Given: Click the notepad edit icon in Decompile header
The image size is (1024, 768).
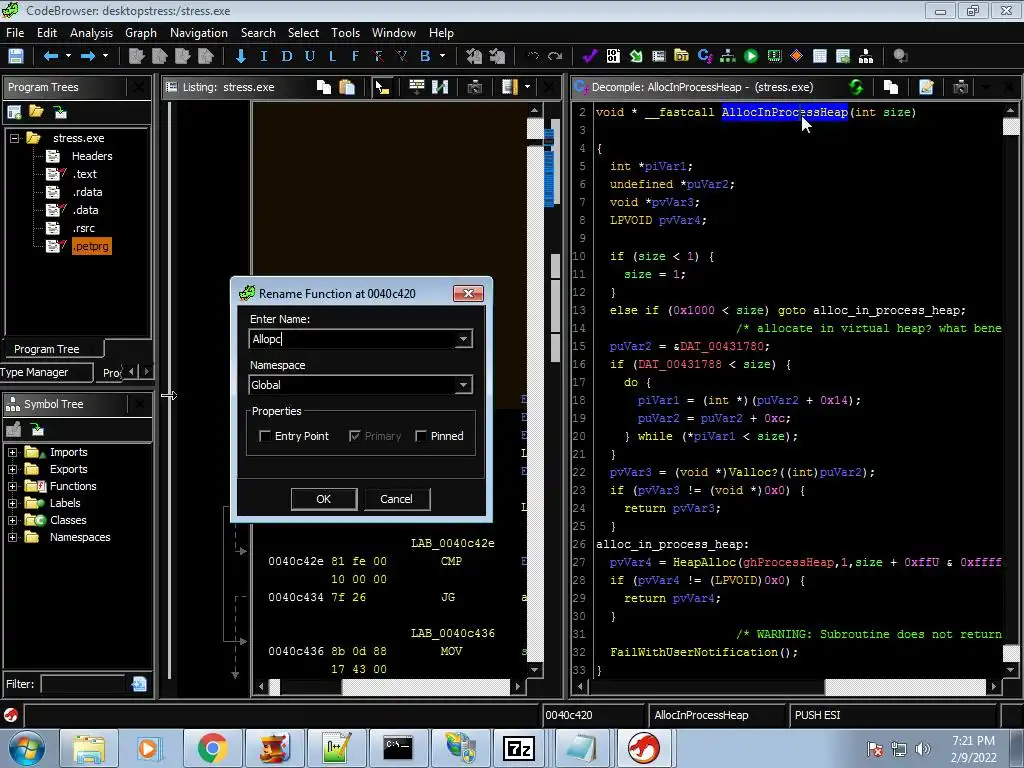Looking at the screenshot, I should tap(926, 87).
